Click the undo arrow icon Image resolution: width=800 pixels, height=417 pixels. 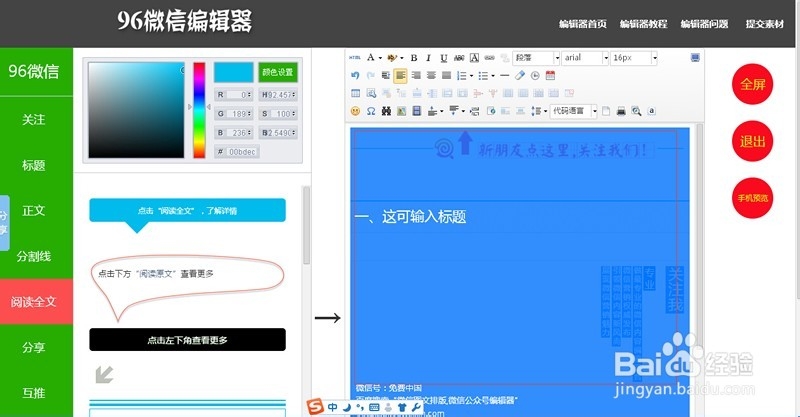[355, 76]
